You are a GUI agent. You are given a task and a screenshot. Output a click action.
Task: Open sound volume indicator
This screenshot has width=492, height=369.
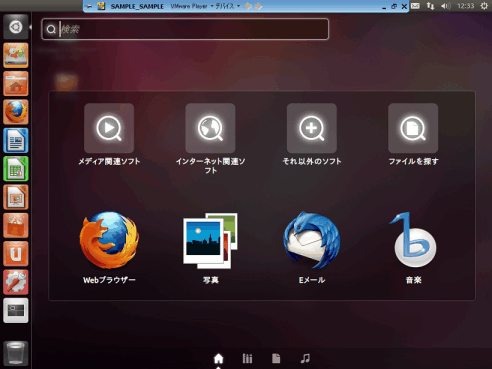(x=446, y=6)
